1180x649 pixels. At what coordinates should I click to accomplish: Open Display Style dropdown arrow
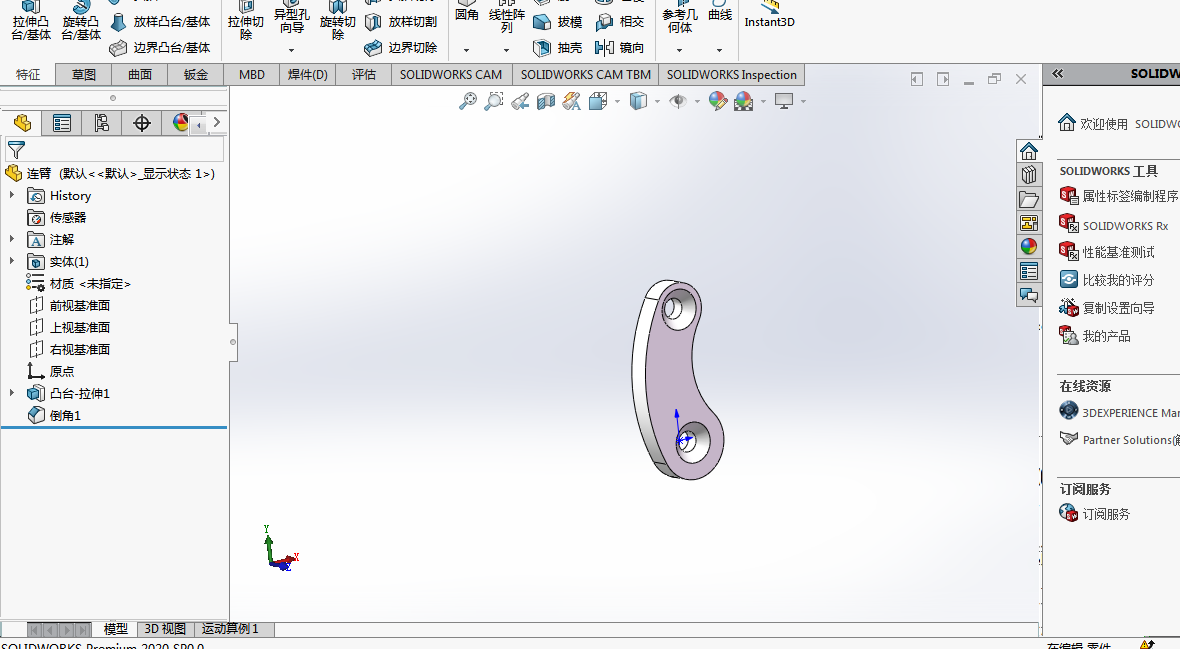click(x=658, y=101)
